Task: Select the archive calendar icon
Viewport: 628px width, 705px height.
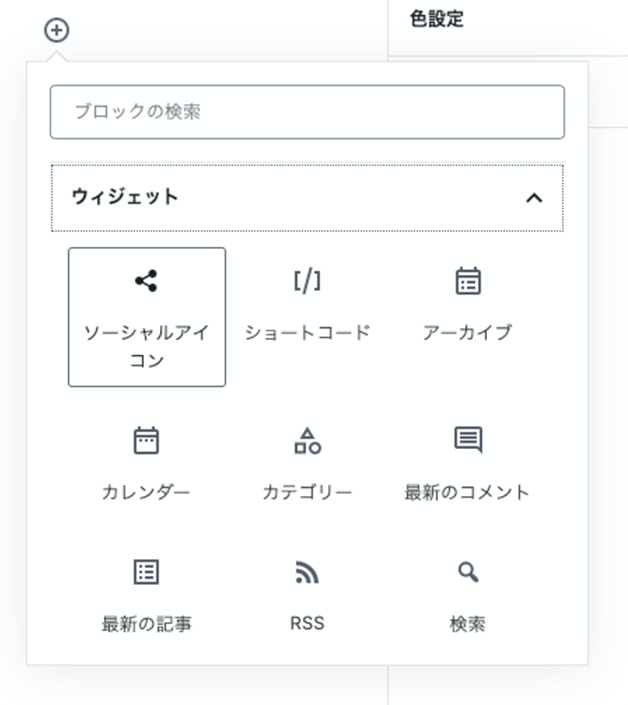Action: click(467, 282)
